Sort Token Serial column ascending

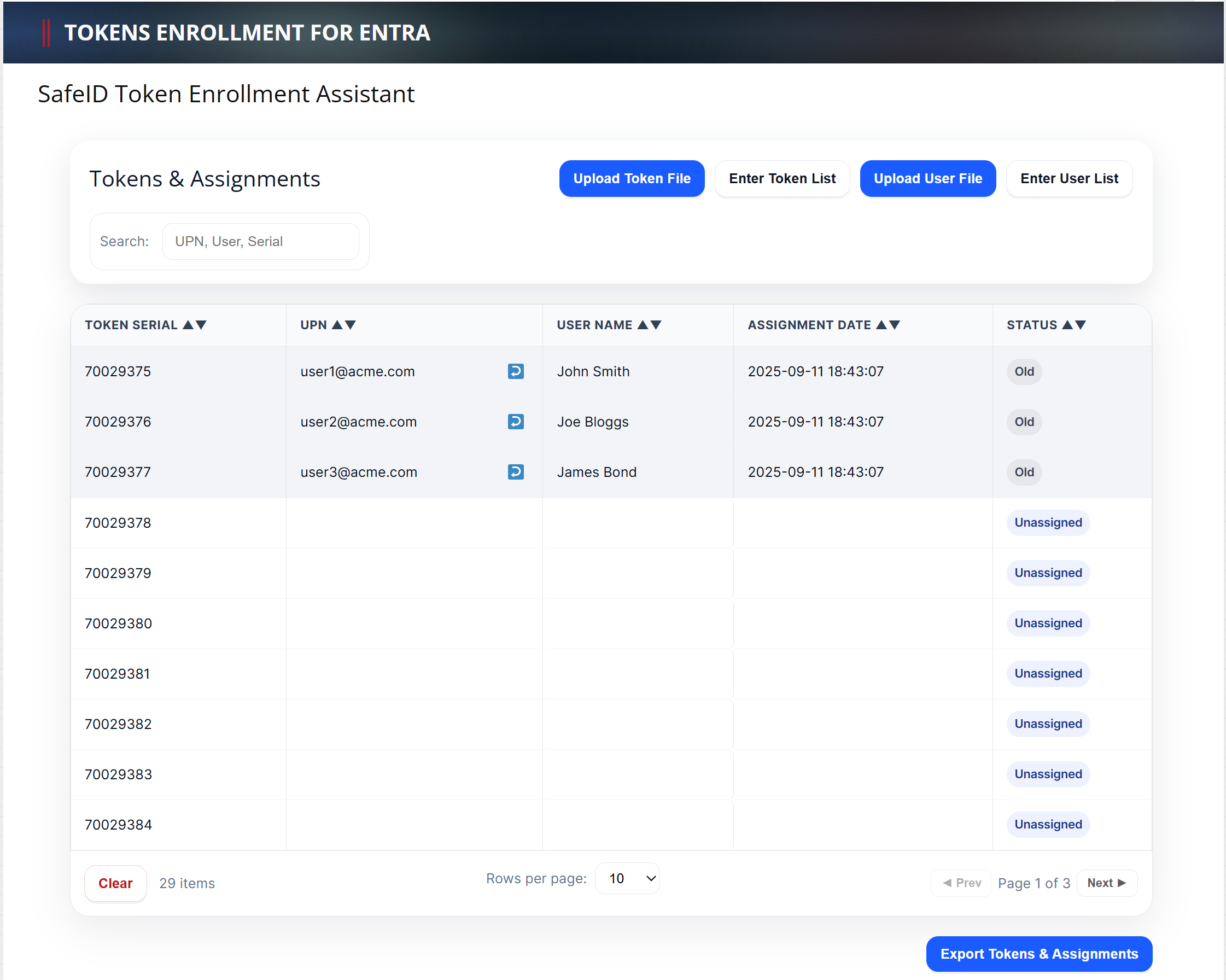point(188,325)
